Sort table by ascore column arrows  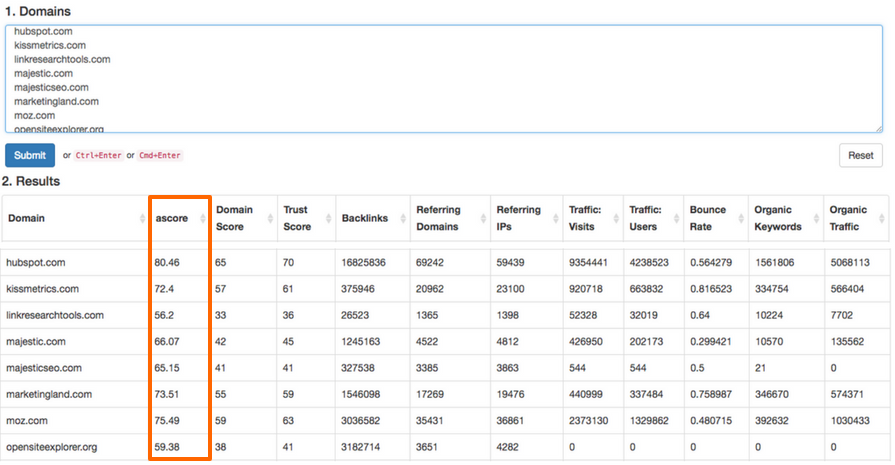[x=202, y=218]
